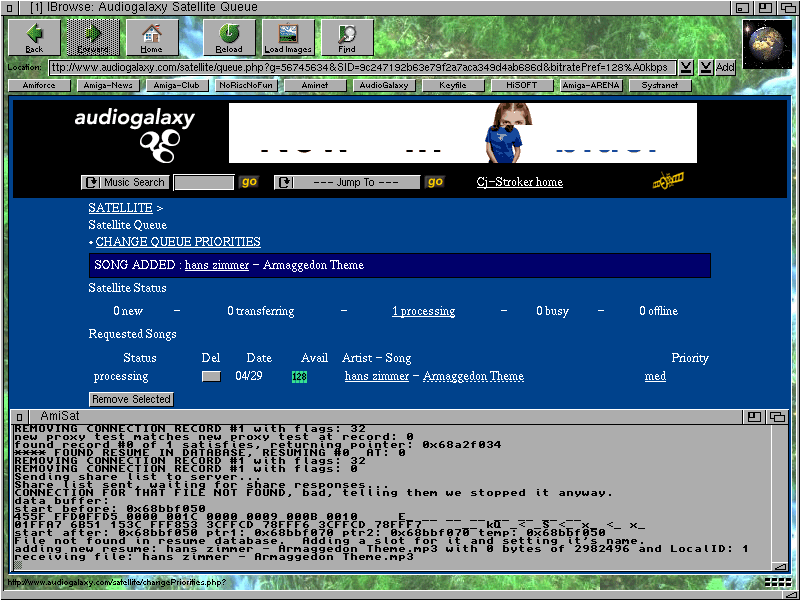Open the Jump To selector
800x600 pixels.
pyautogui.click(x=347, y=182)
